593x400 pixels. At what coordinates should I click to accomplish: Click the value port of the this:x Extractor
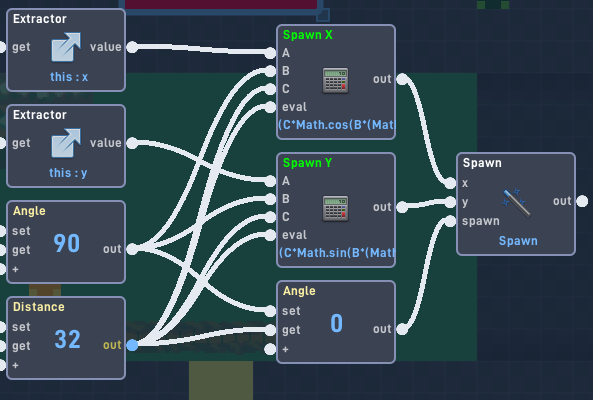coord(132,47)
